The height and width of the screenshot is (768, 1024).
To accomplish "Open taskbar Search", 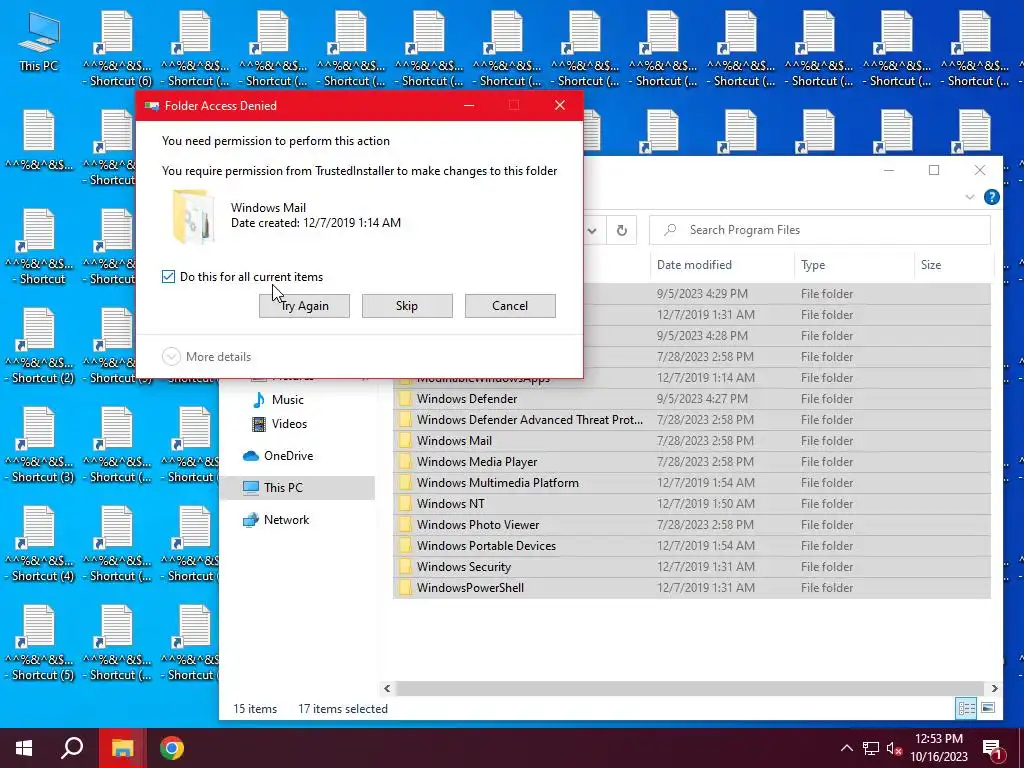I will [72, 748].
